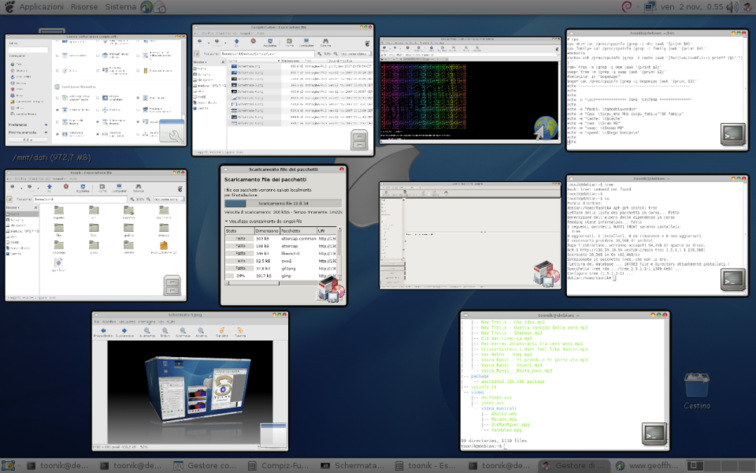Open the Sistema menu
756x473 pixels.
pos(120,7)
